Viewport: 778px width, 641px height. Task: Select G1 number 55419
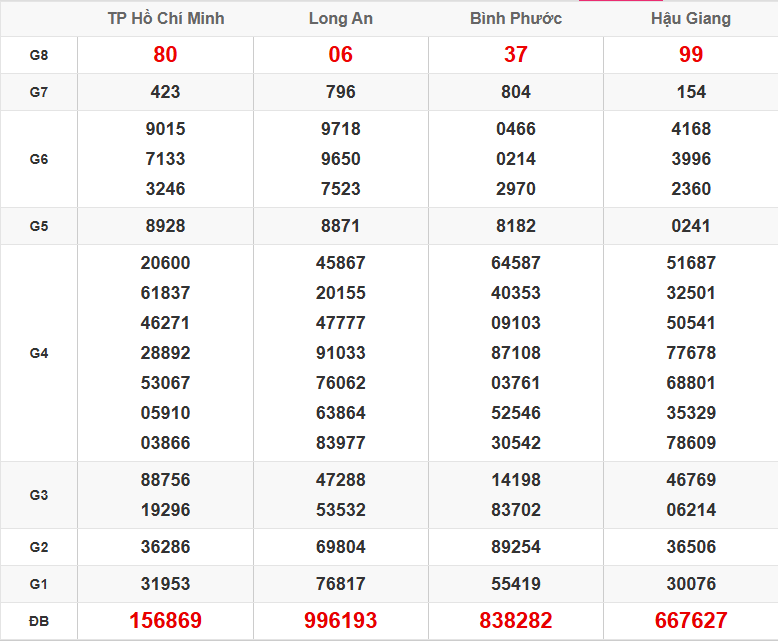click(515, 584)
